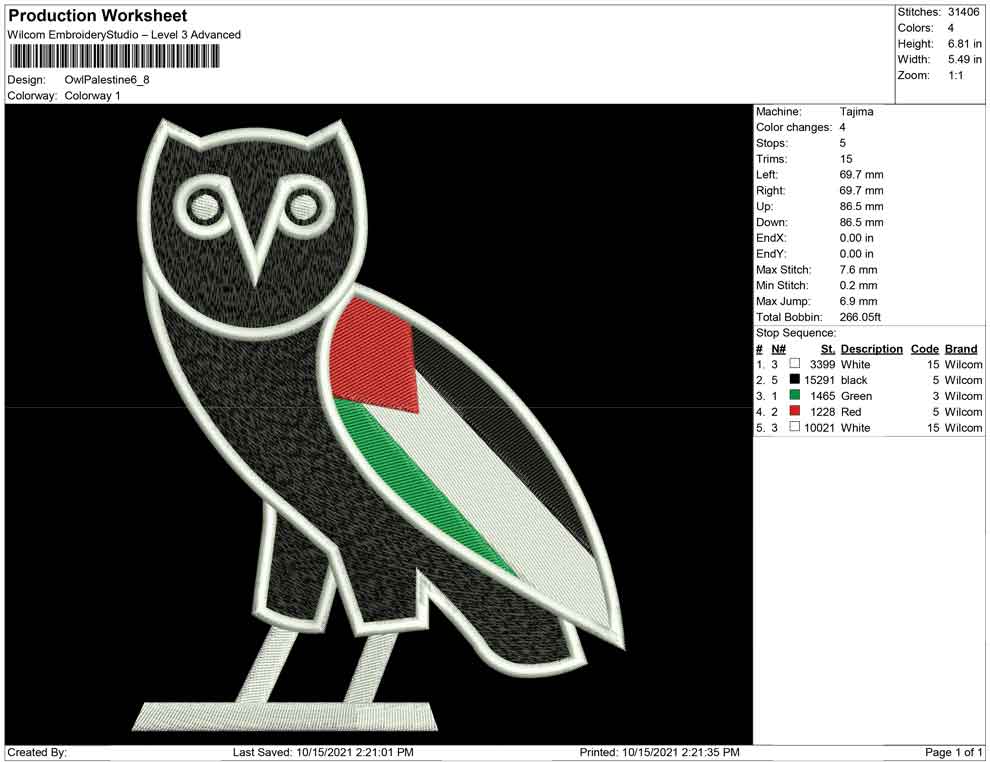Click the 'Code' column header

coord(924,349)
